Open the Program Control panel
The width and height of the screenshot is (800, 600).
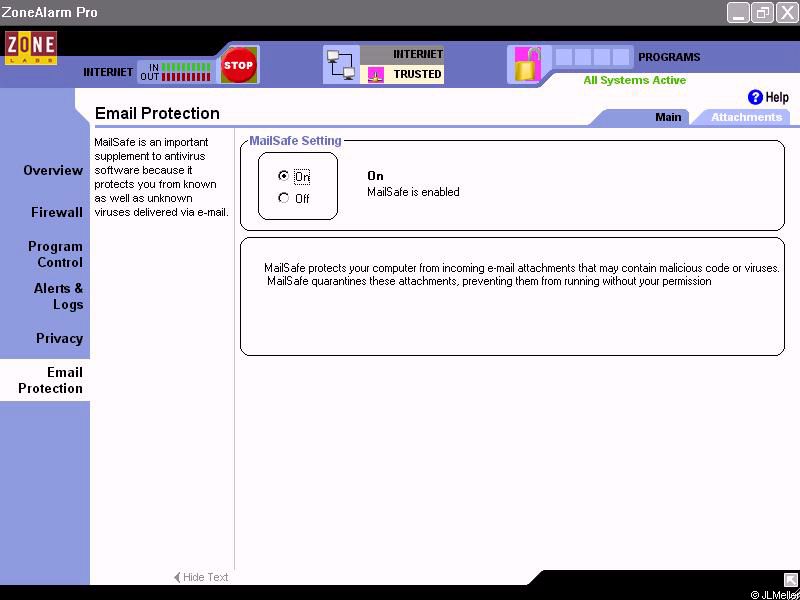(55, 254)
